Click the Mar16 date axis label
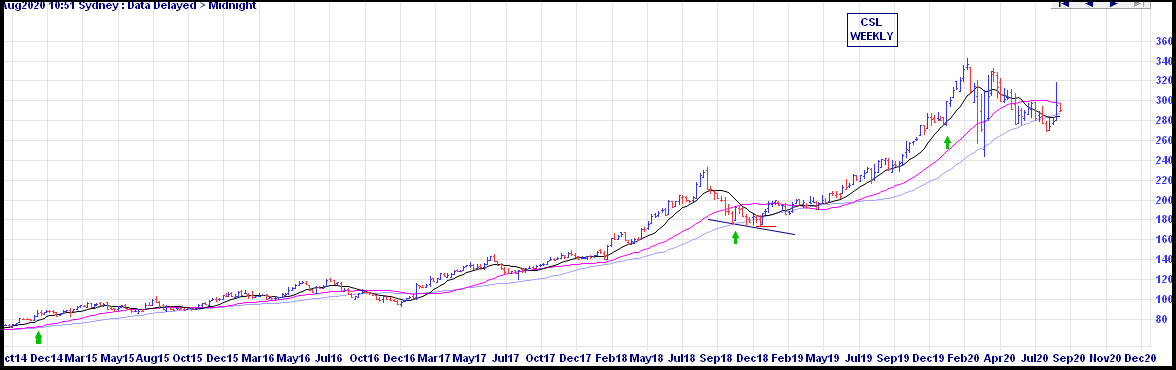Viewport: 1176px width, 370px height. point(258,359)
